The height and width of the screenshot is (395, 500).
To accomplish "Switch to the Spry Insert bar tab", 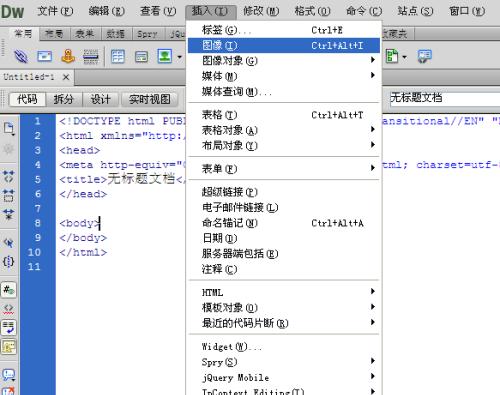I will tap(147, 34).
